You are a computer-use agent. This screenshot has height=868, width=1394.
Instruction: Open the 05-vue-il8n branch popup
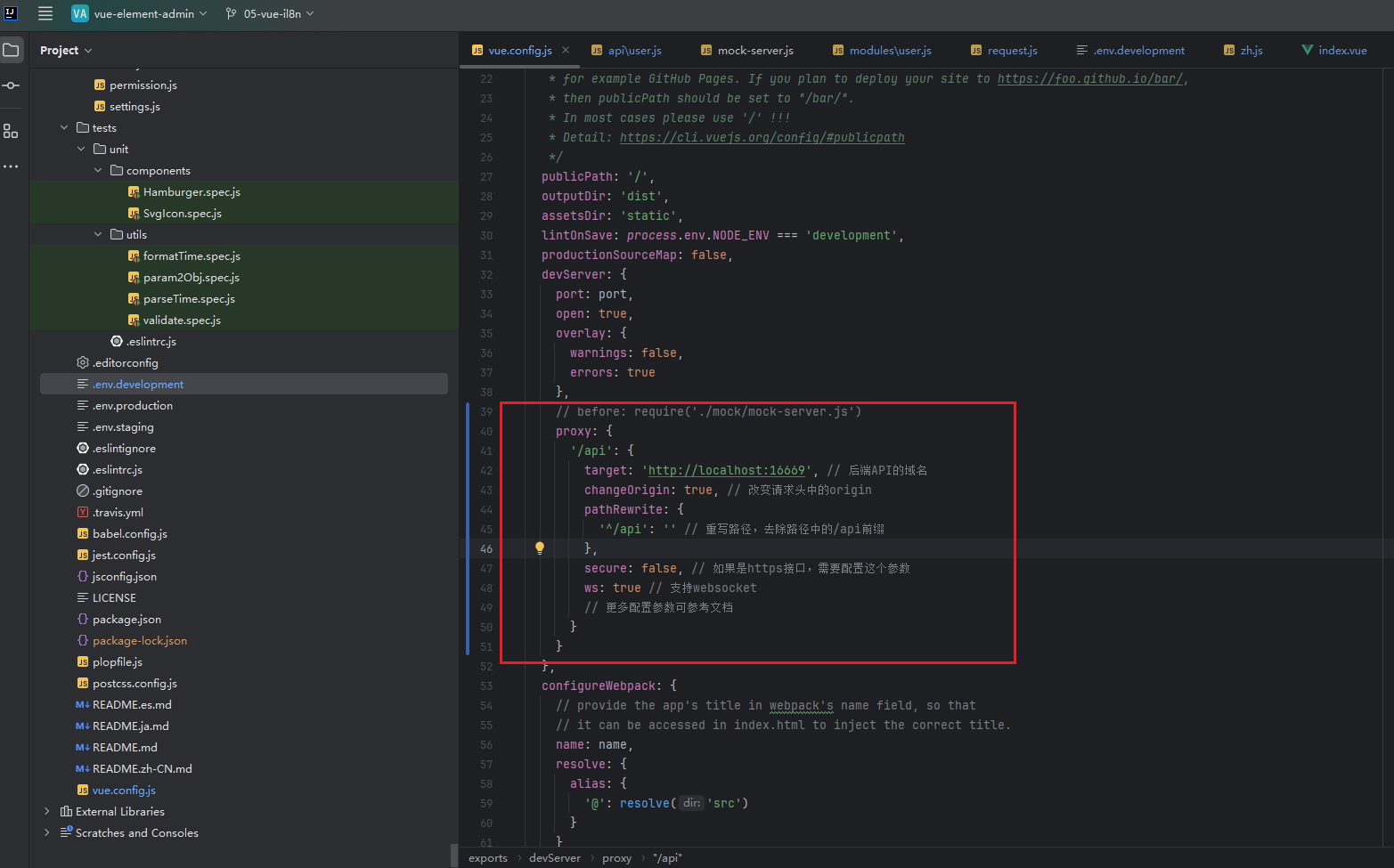click(270, 13)
